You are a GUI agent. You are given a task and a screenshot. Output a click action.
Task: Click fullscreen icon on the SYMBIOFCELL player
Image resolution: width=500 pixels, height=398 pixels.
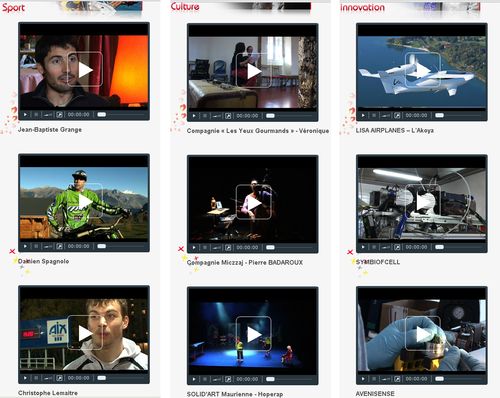click(x=397, y=247)
